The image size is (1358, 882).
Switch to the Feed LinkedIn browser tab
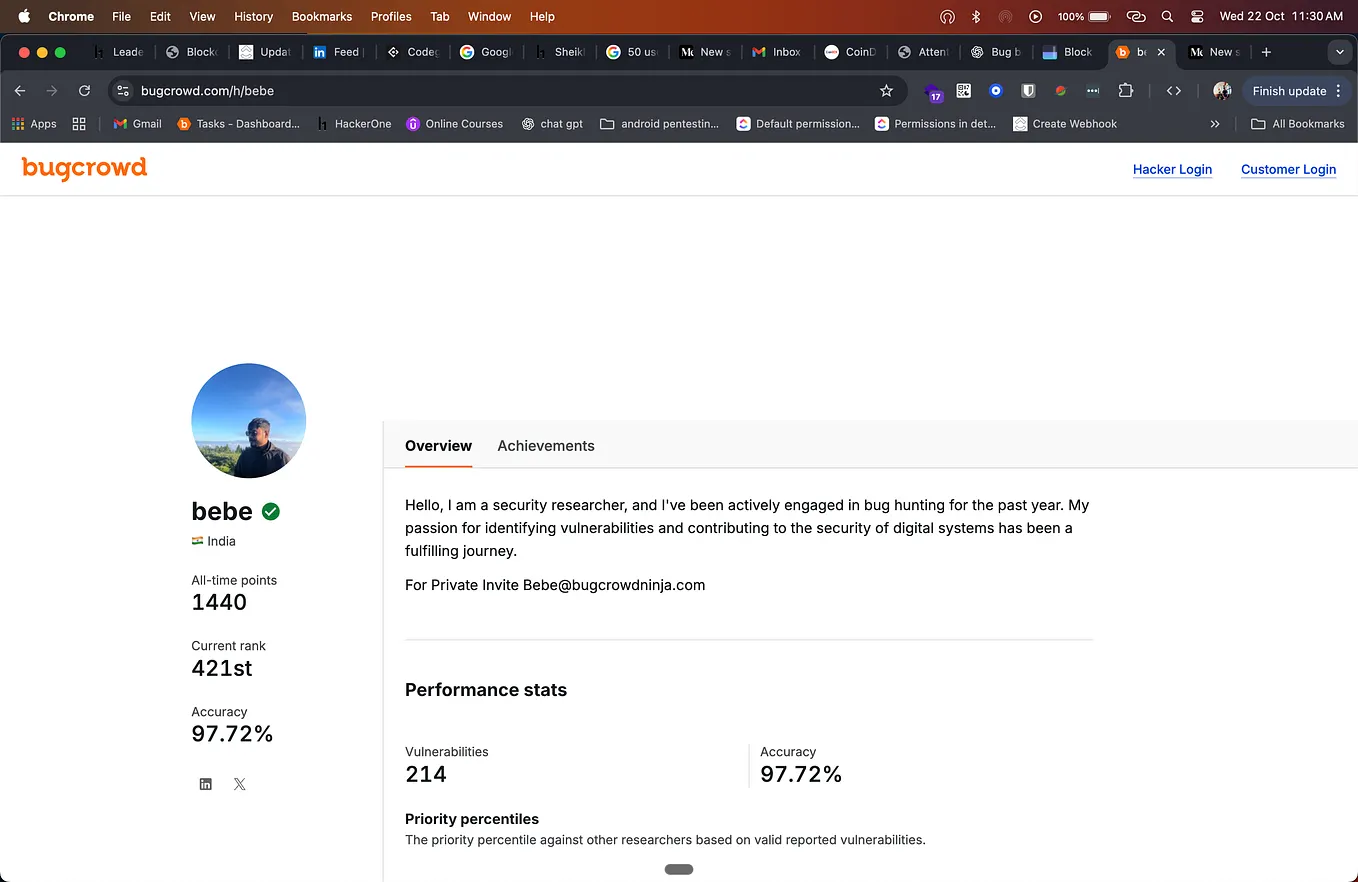coord(337,52)
